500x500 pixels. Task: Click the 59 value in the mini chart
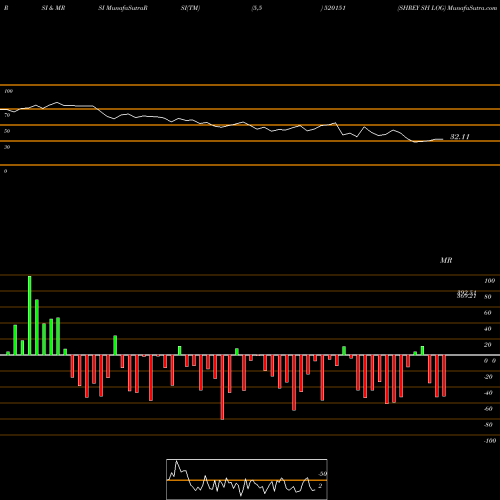tap(322, 474)
